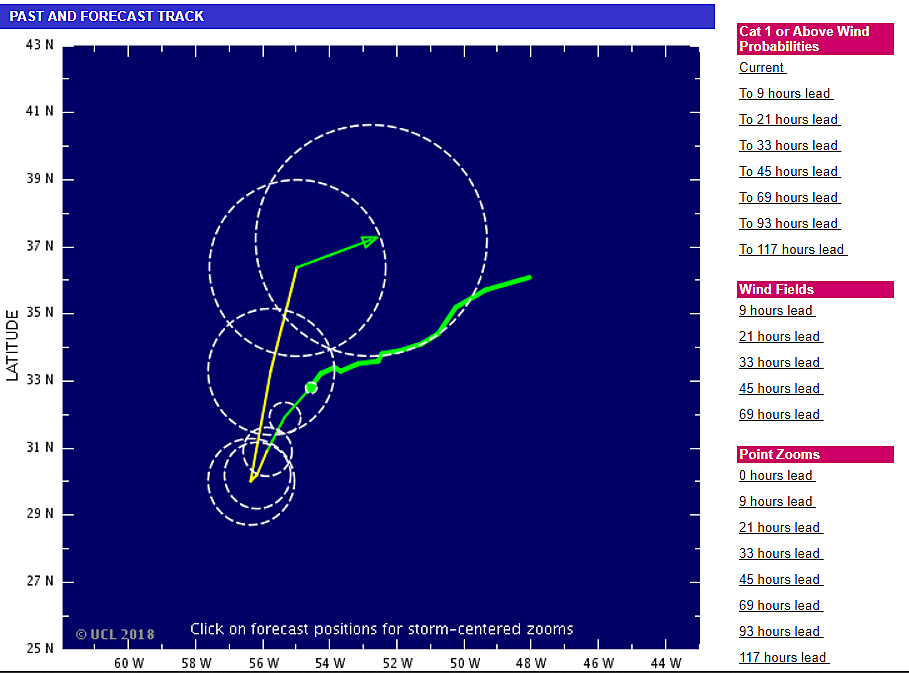The width and height of the screenshot is (909, 673).
Task: Open the 45 hours lead point zoom
Action: (780, 580)
